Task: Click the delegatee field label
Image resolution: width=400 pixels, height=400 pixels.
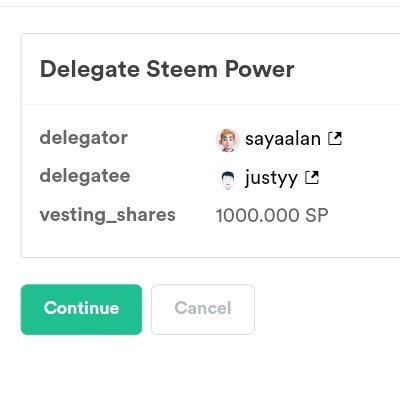Action: (85, 176)
